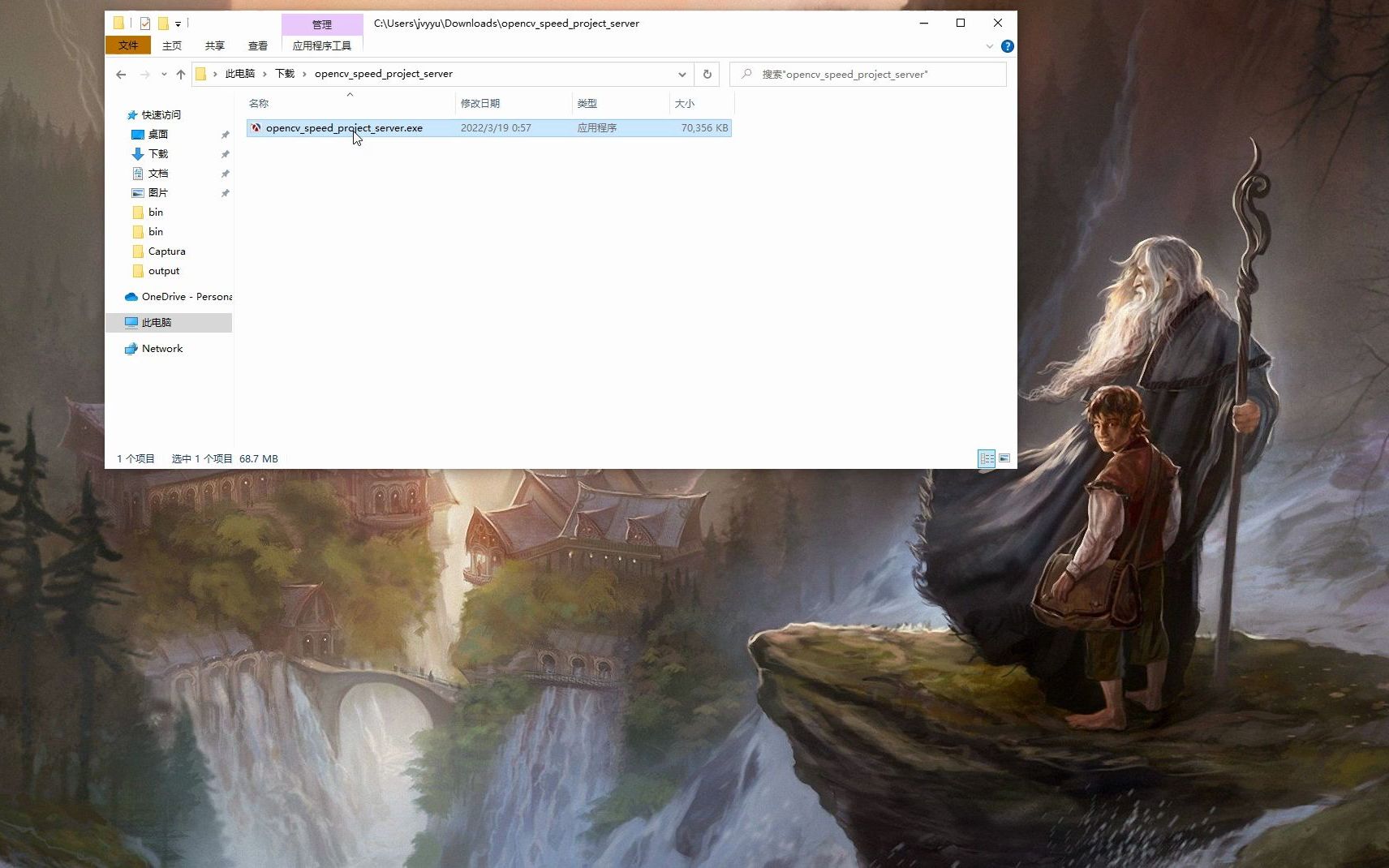This screenshot has width=1389, height=868.
Task: Expand the ribbon with the chevron
Action: [x=989, y=46]
